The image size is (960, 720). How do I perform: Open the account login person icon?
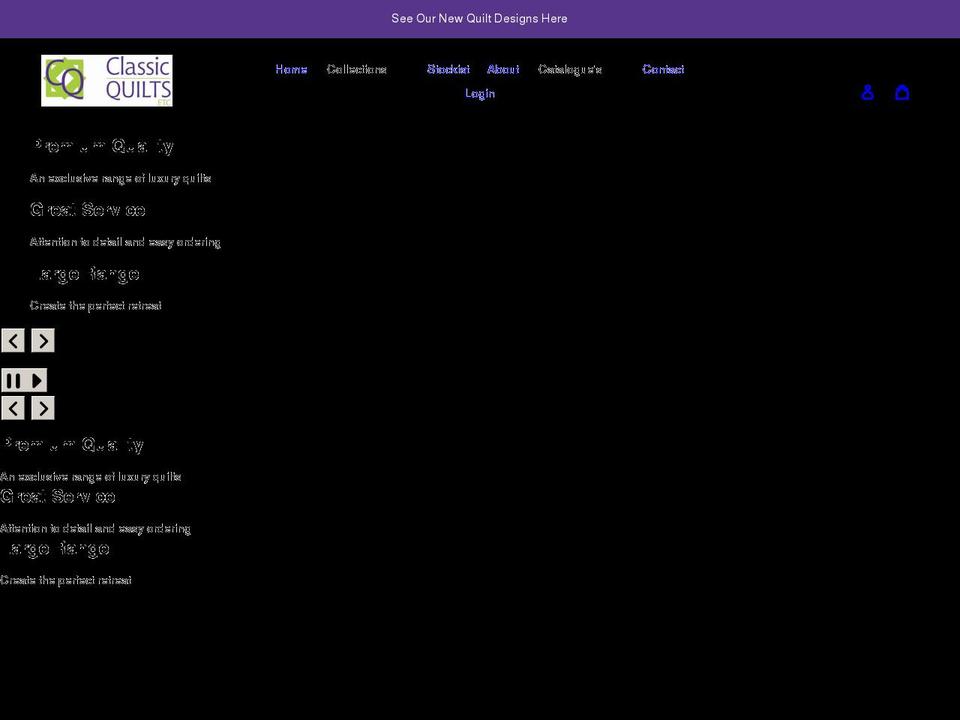pyautogui.click(x=867, y=92)
